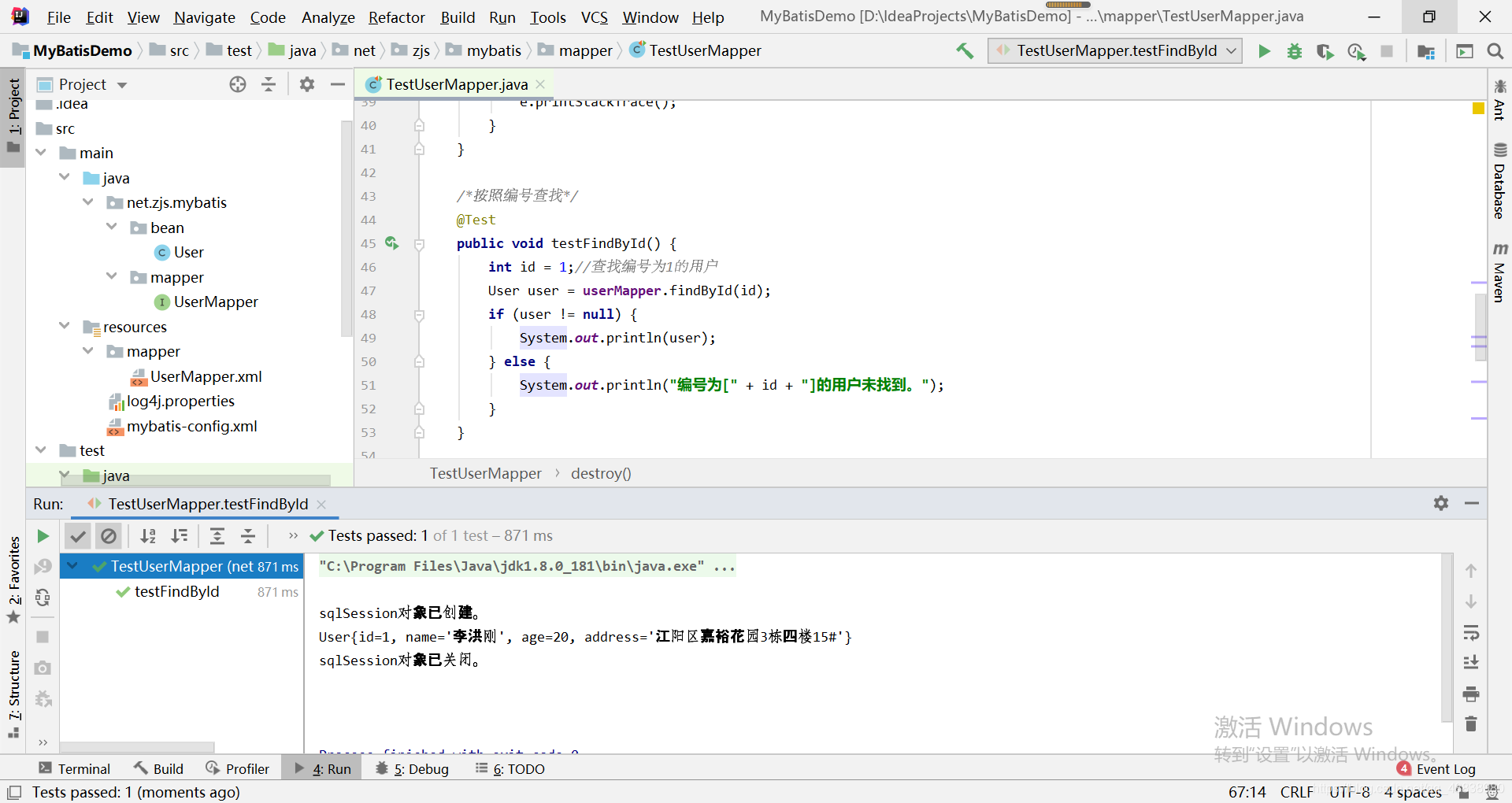Expand all test results icon
1512x803 pixels.
(x=217, y=536)
